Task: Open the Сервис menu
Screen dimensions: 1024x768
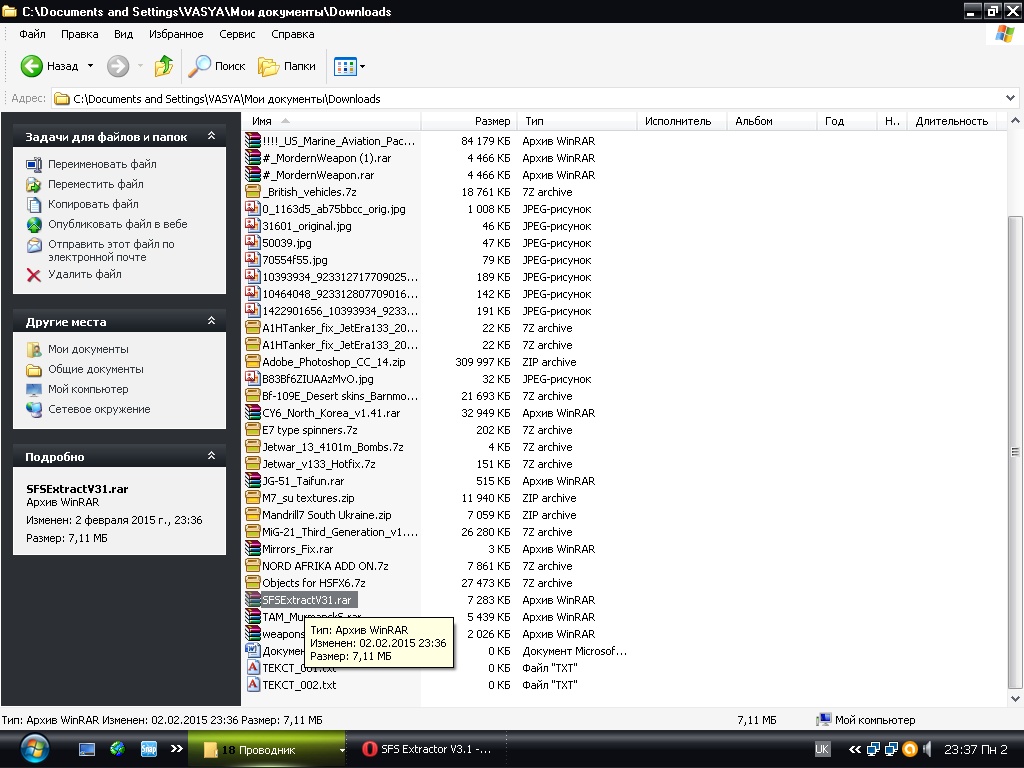Action: [x=237, y=34]
